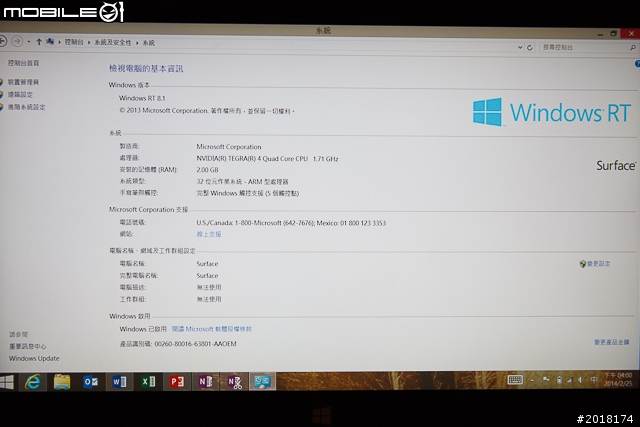
Task: Open the volume speaker tray icon
Action: (580, 380)
